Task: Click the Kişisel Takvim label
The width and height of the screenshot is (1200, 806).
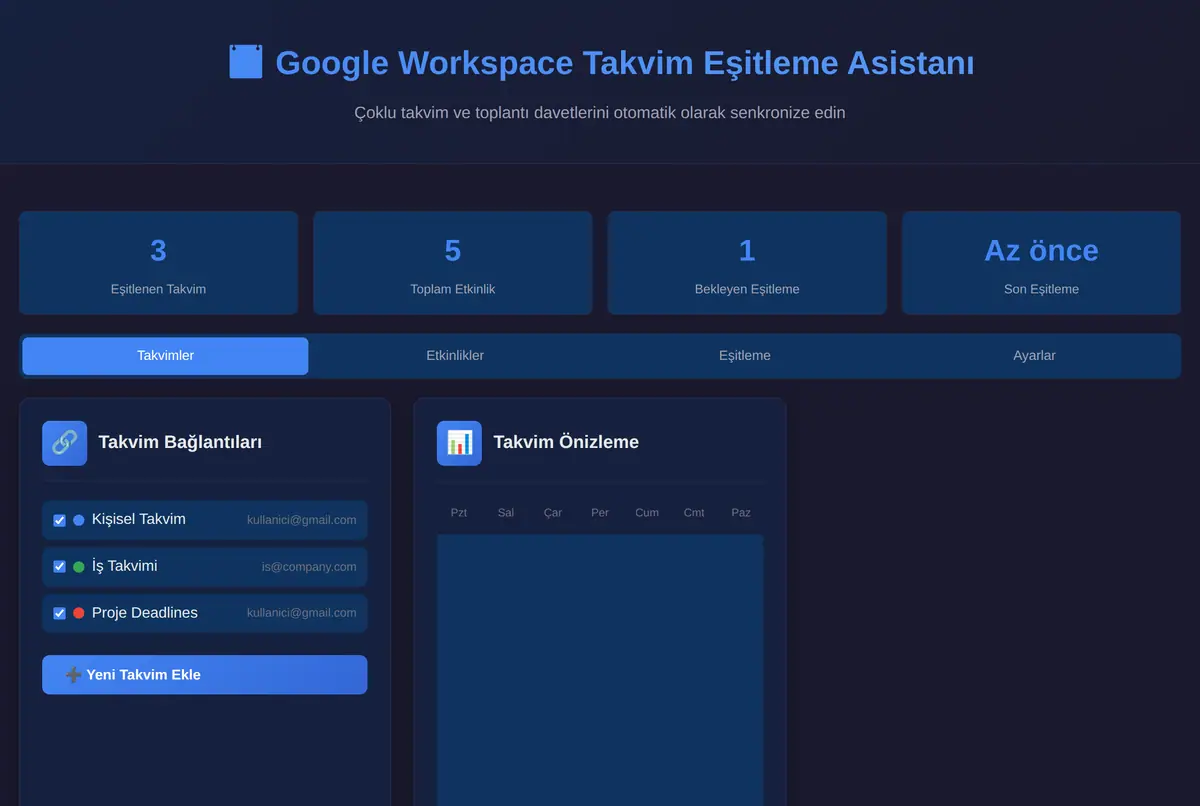Action: pyautogui.click(x=138, y=520)
